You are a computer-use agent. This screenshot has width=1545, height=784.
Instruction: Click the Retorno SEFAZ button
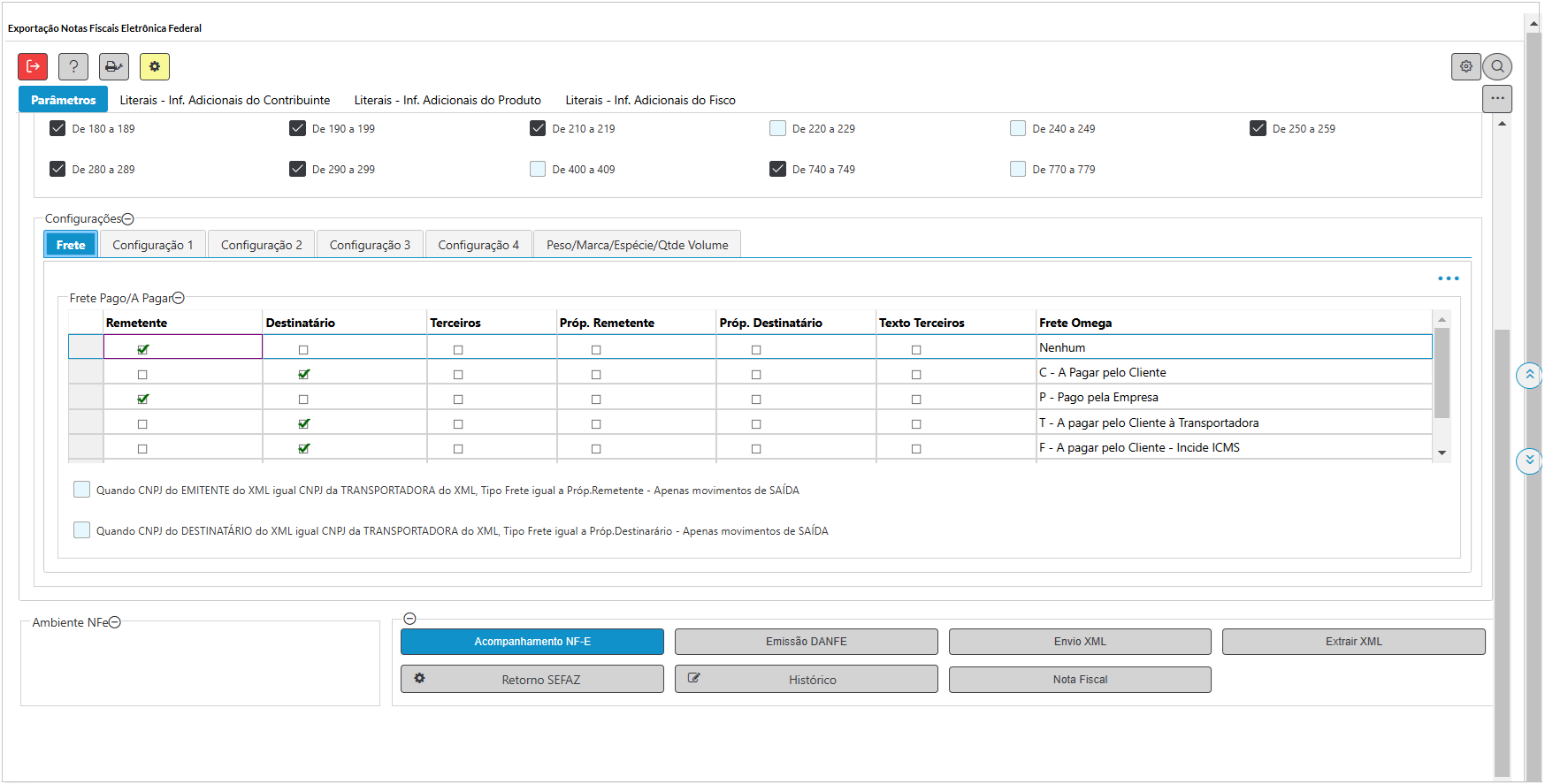532,680
